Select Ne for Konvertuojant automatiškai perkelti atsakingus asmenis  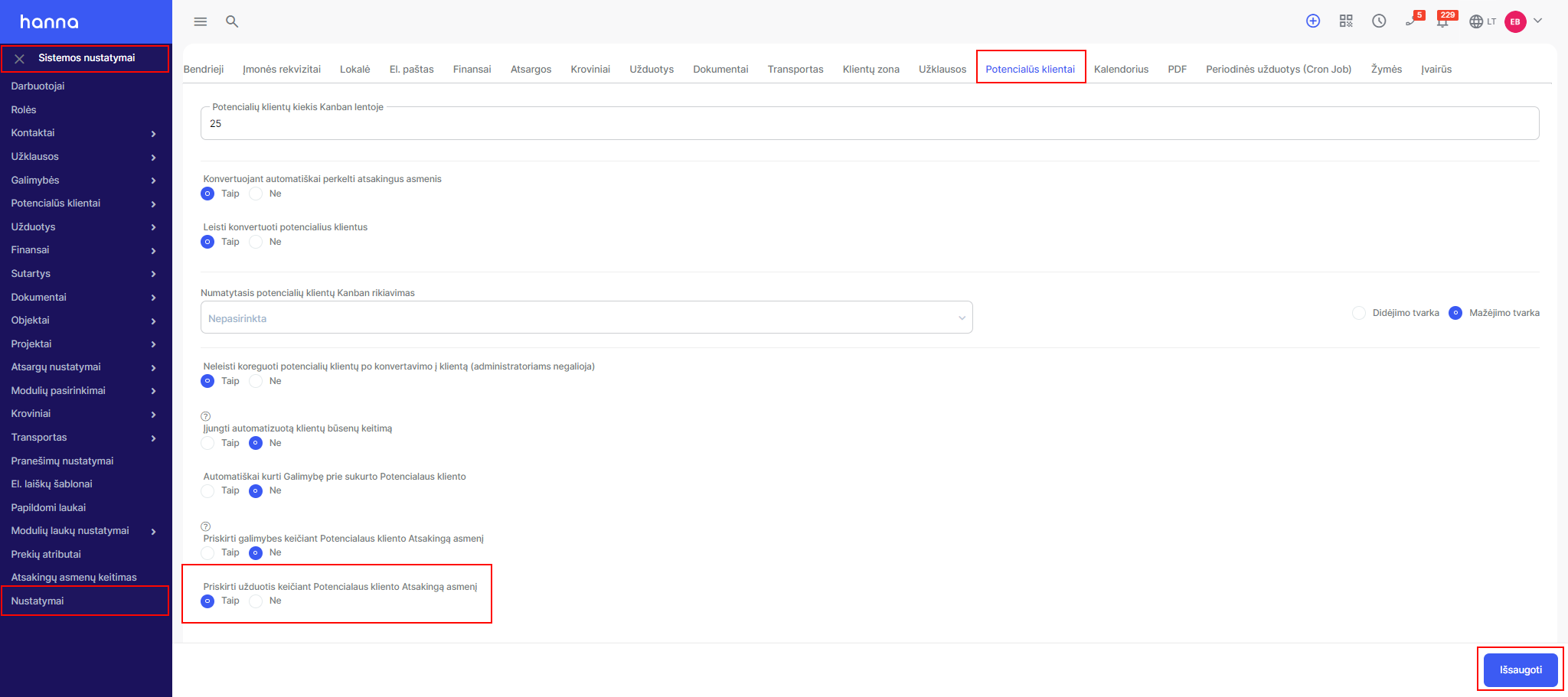[x=256, y=194]
